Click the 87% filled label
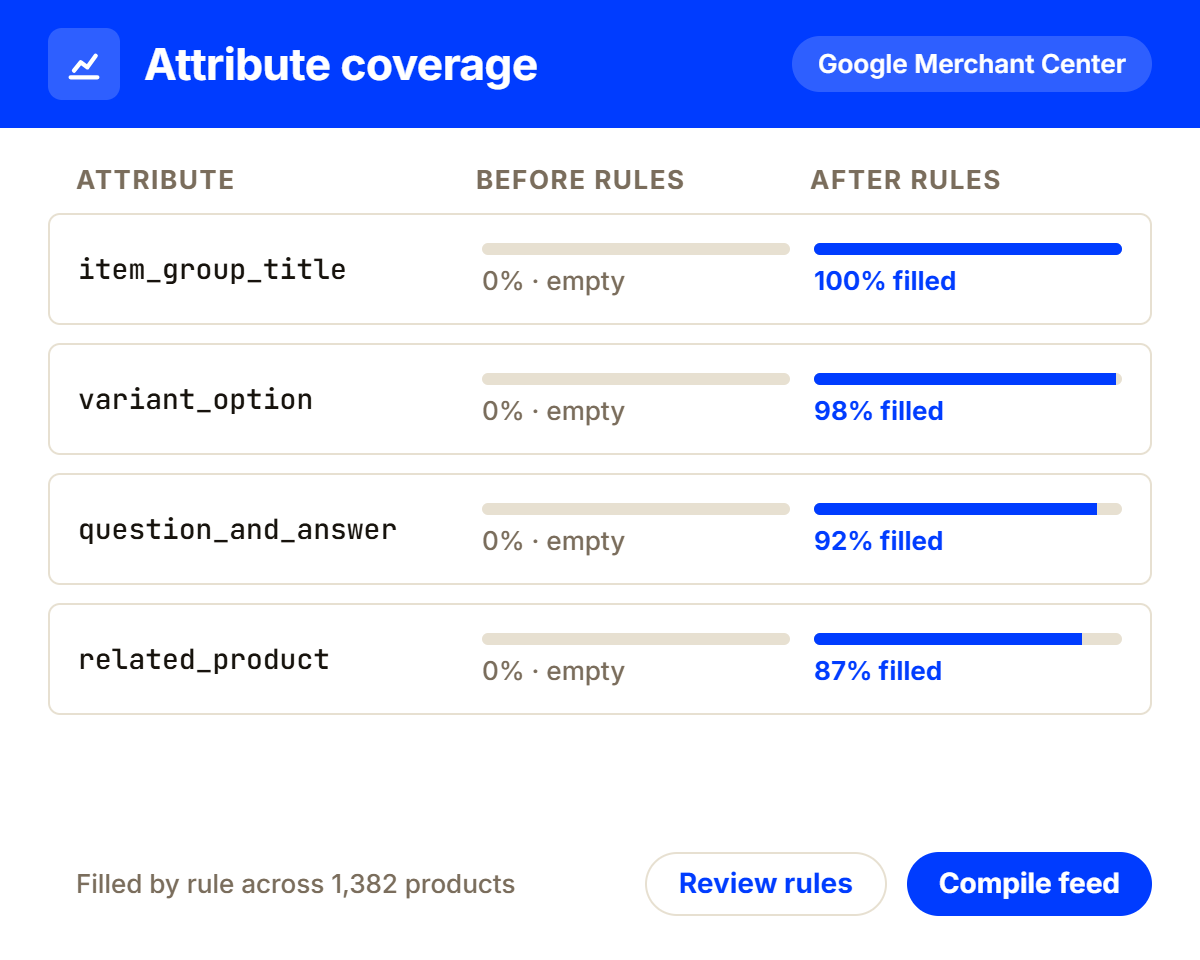Viewport: 1200px width, 960px height. (x=878, y=671)
